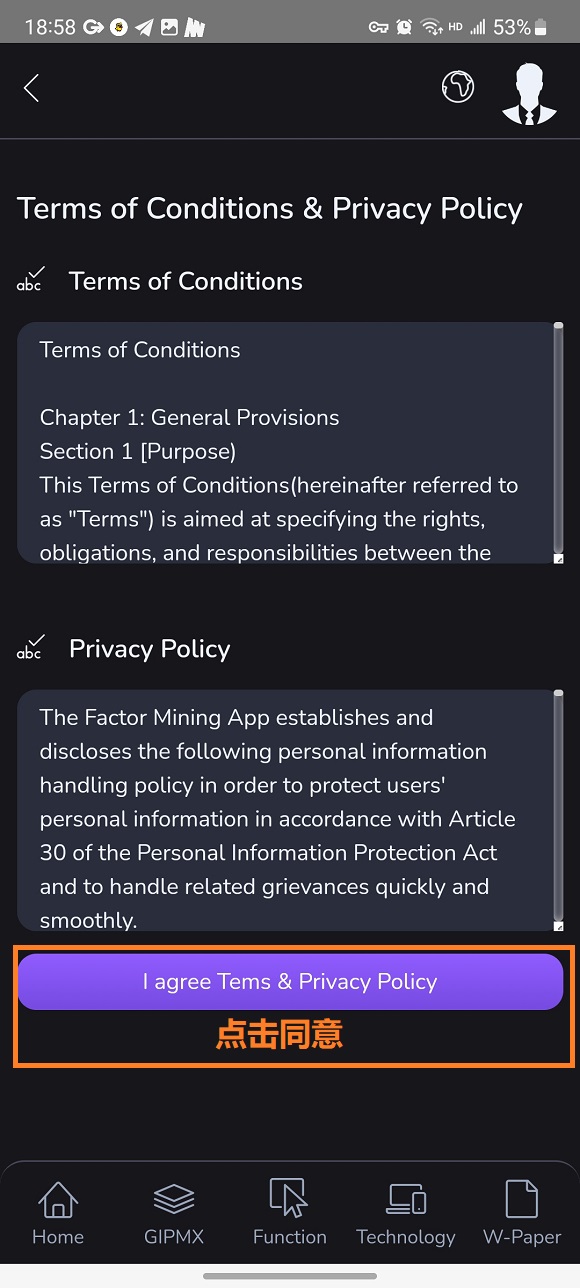Click the Terms of Conditions scrollbar
The image size is (580, 1288).
pos(558,440)
